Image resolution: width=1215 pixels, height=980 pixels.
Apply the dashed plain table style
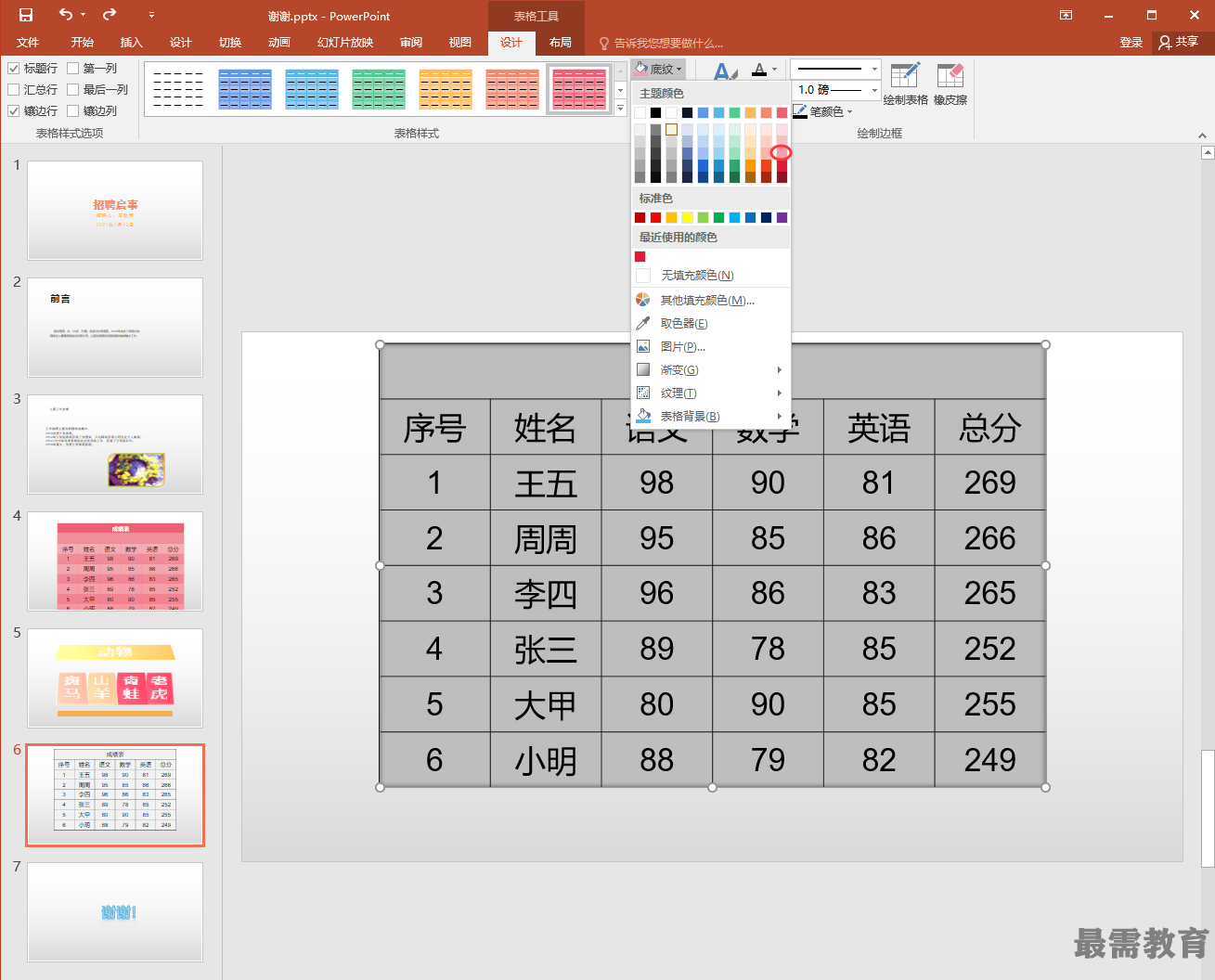178,89
